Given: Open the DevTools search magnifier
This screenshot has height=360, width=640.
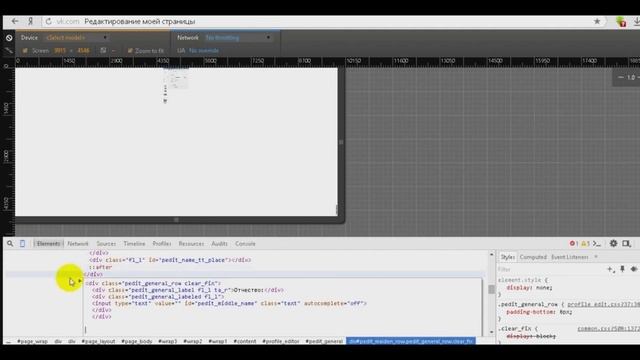Looking at the screenshot, I should coord(10,244).
